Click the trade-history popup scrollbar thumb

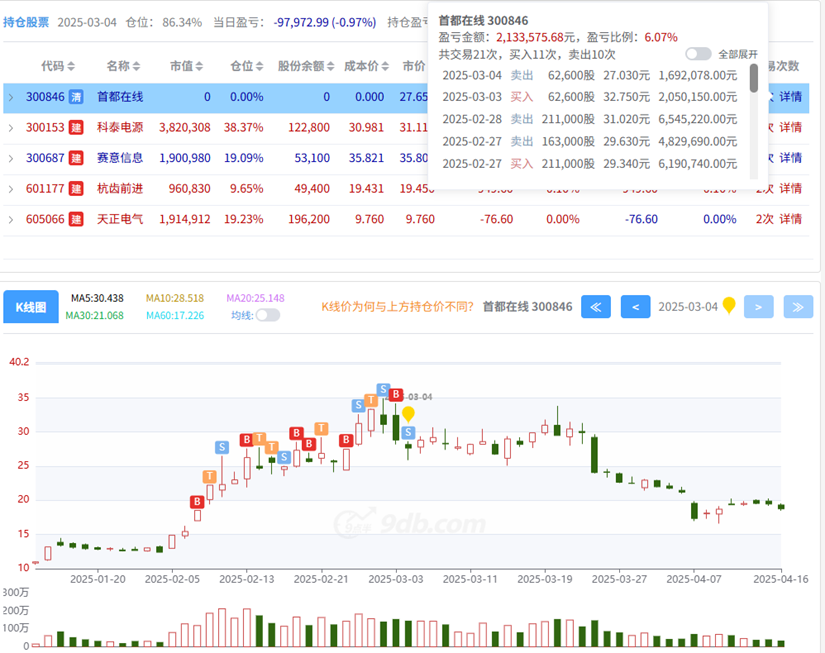[753, 78]
